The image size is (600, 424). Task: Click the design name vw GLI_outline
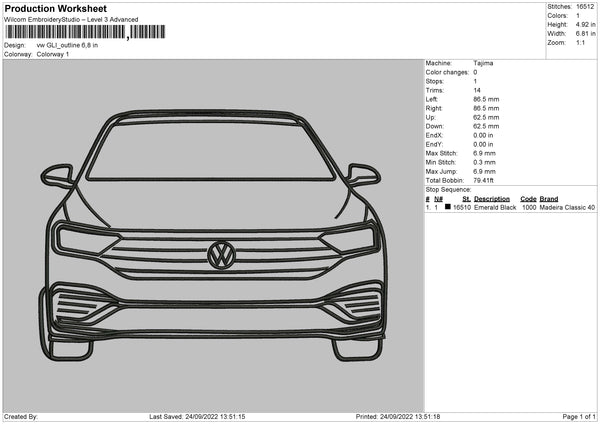click(67, 45)
